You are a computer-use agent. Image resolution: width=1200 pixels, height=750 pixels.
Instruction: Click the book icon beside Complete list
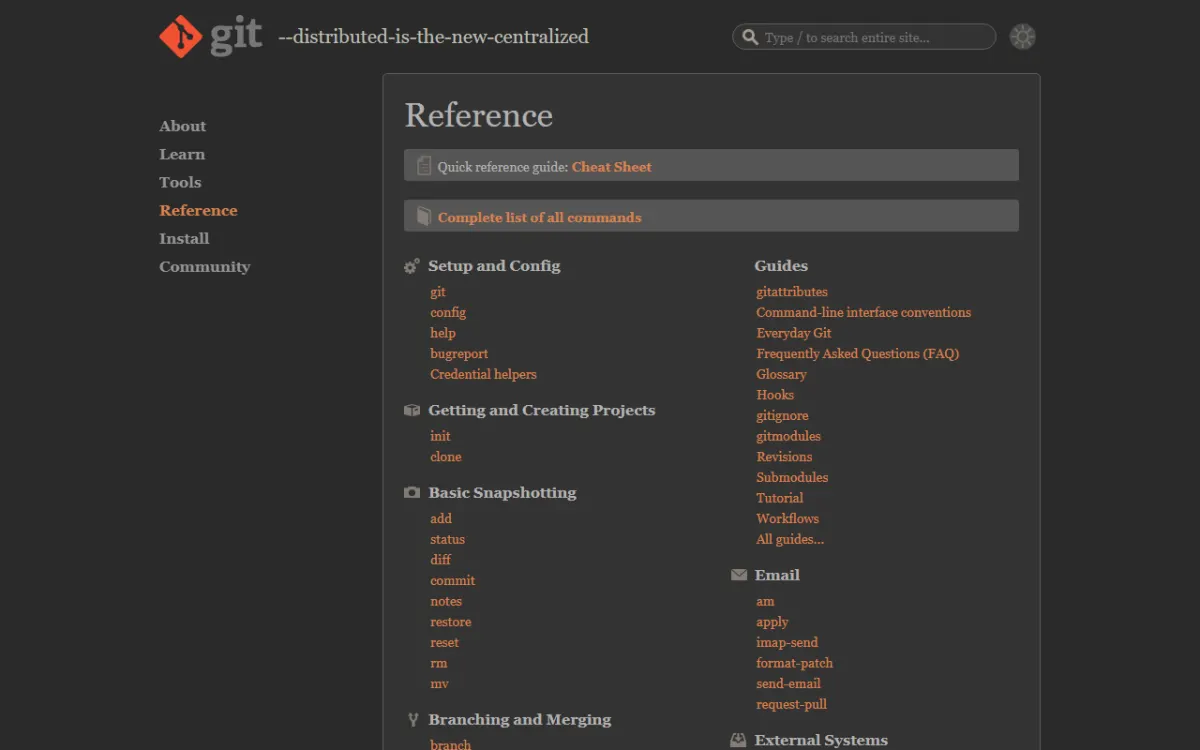pyautogui.click(x=424, y=216)
